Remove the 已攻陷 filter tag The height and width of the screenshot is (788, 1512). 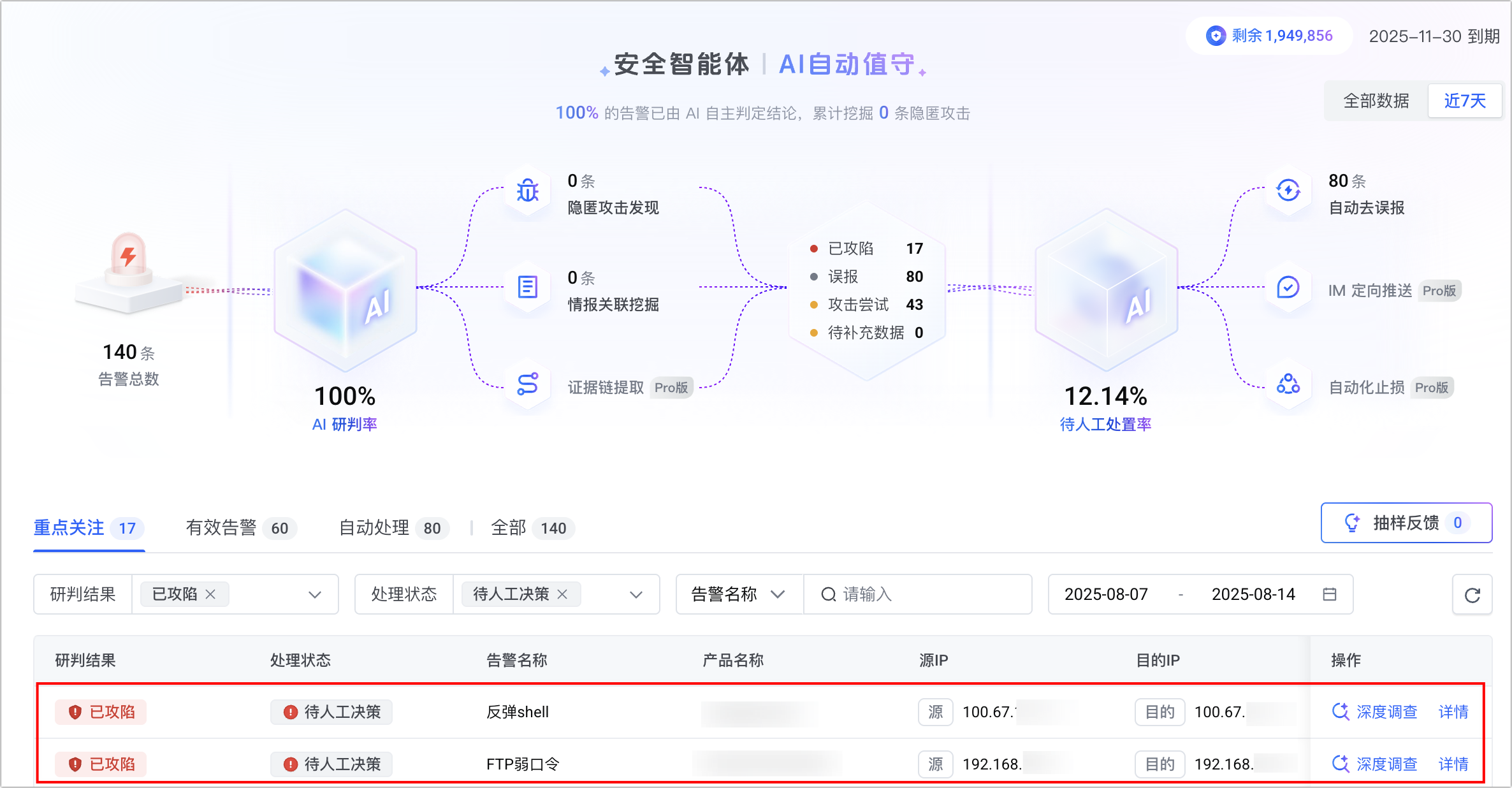pyautogui.click(x=210, y=594)
